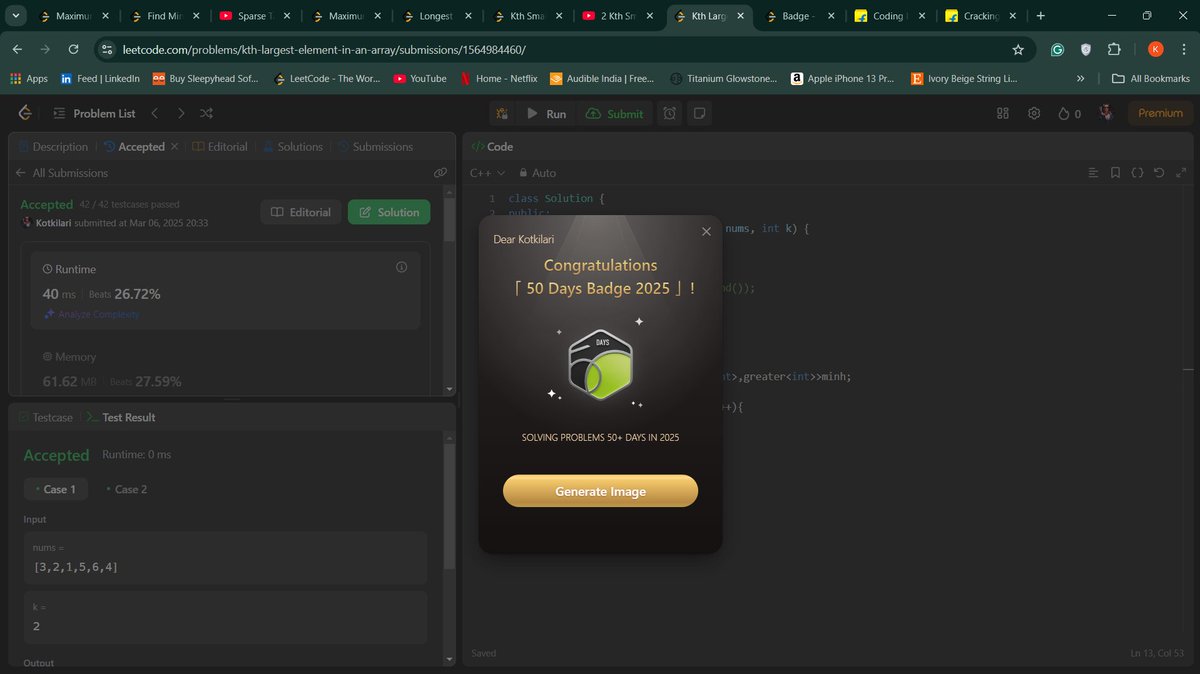The width and height of the screenshot is (1200, 674).
Task: Open LeetCode settings gear icon
Action: (x=1034, y=113)
